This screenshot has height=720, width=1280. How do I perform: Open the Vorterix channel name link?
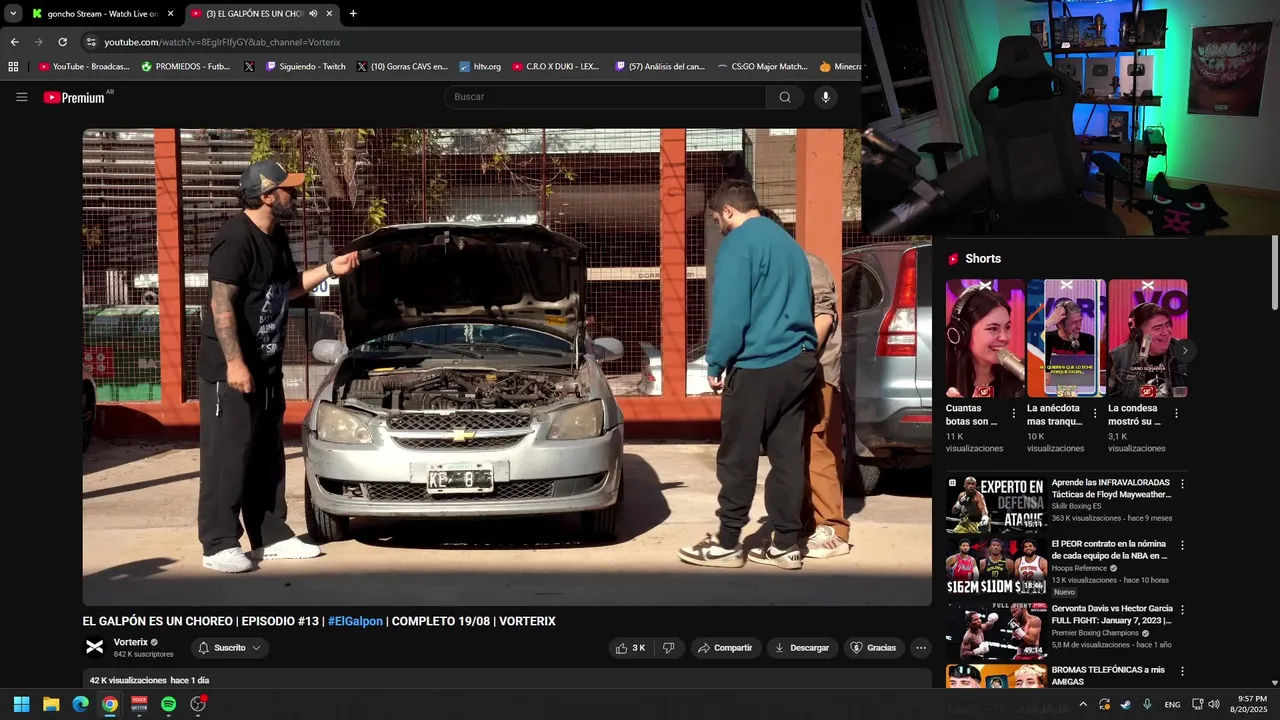131,642
